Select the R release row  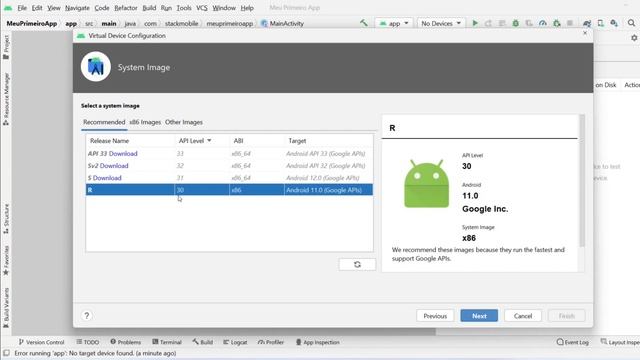(x=229, y=190)
